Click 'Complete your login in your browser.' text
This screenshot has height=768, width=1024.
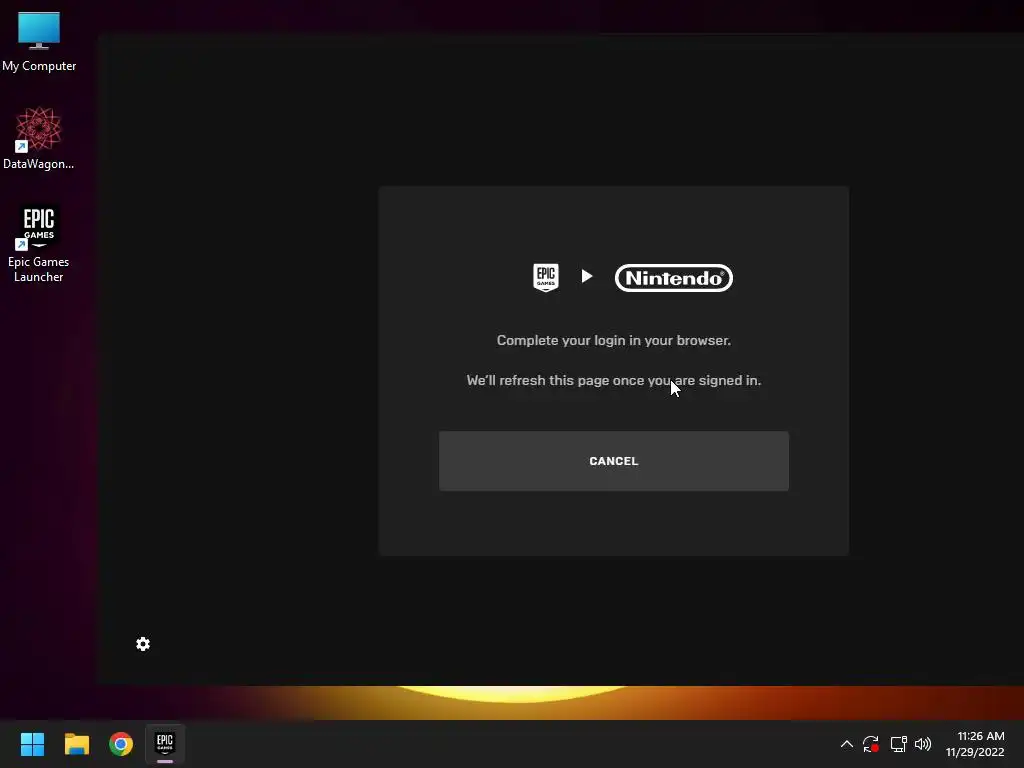click(614, 340)
